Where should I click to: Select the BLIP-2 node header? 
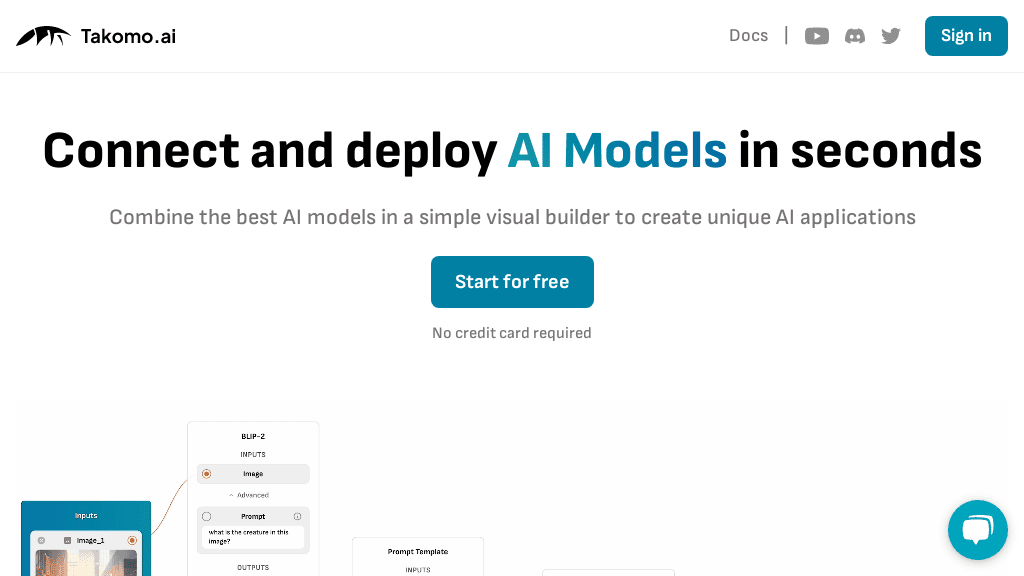tap(253, 436)
